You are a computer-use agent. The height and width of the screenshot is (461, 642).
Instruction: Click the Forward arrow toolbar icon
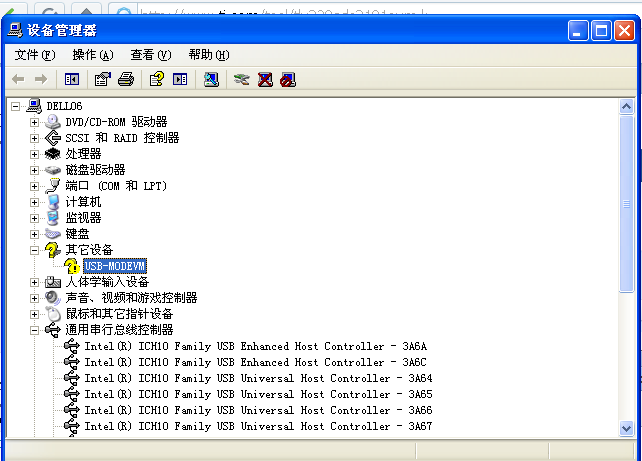[41, 79]
